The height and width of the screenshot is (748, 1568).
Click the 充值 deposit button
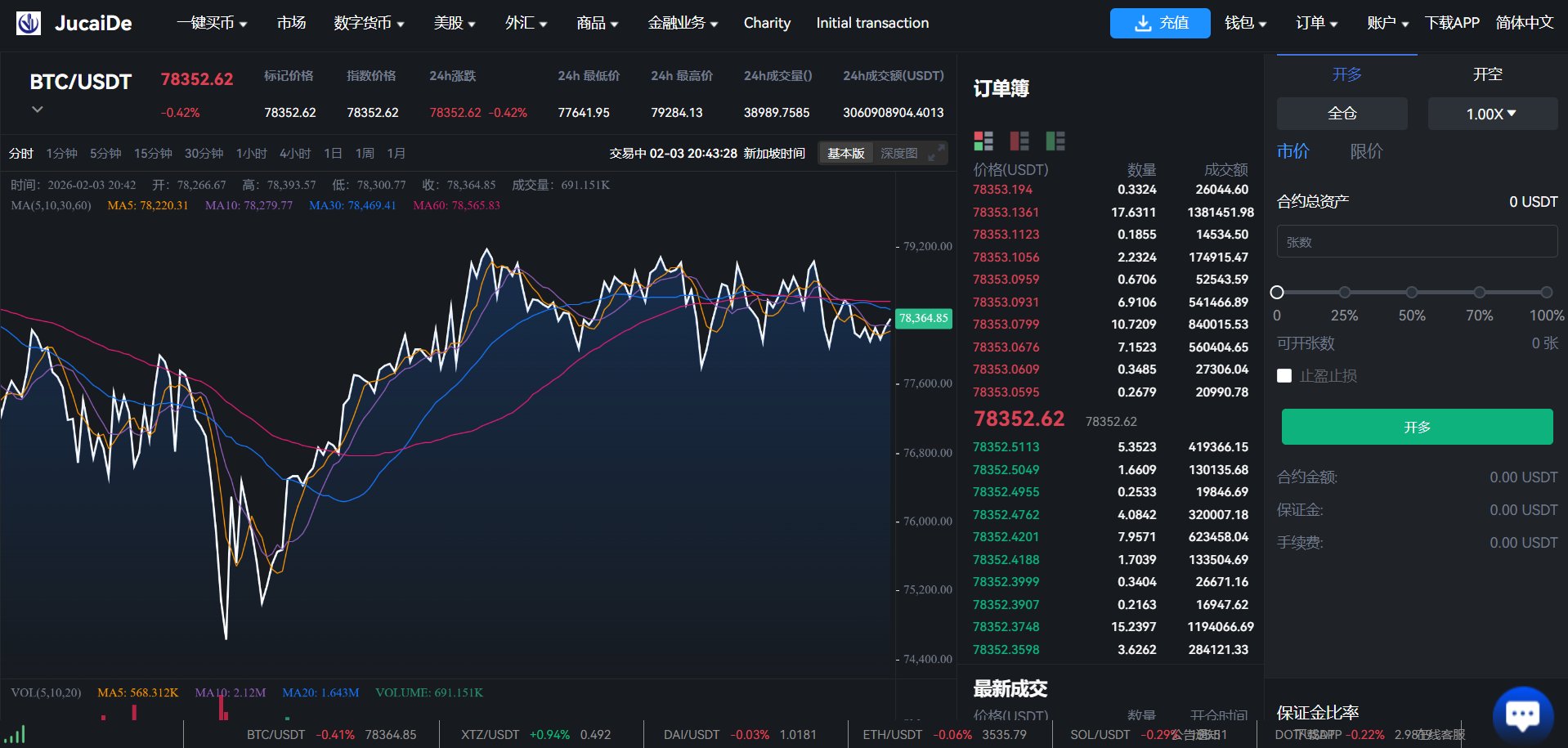(x=1159, y=23)
